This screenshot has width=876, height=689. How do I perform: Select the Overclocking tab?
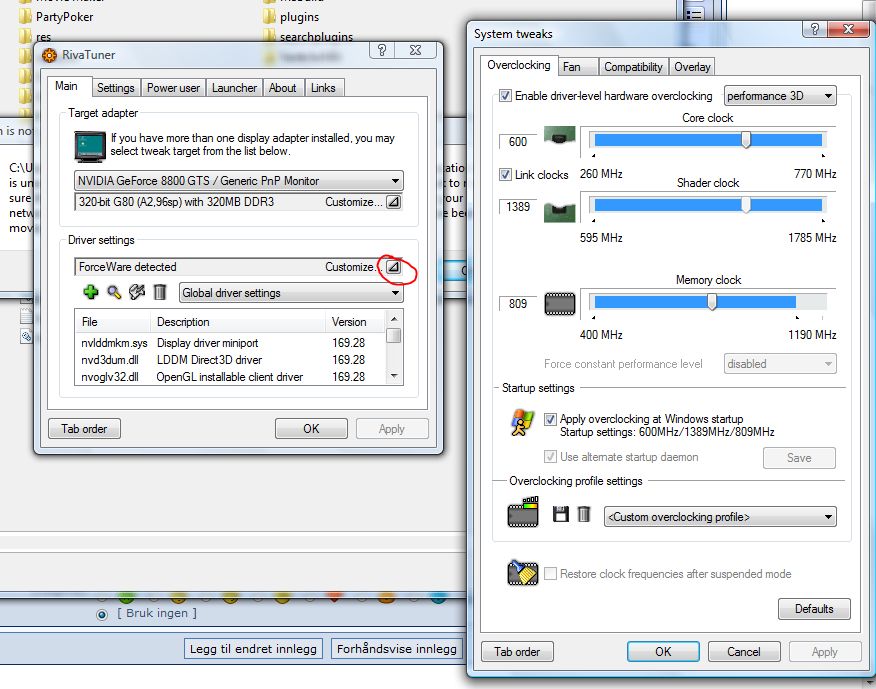pyautogui.click(x=518, y=65)
